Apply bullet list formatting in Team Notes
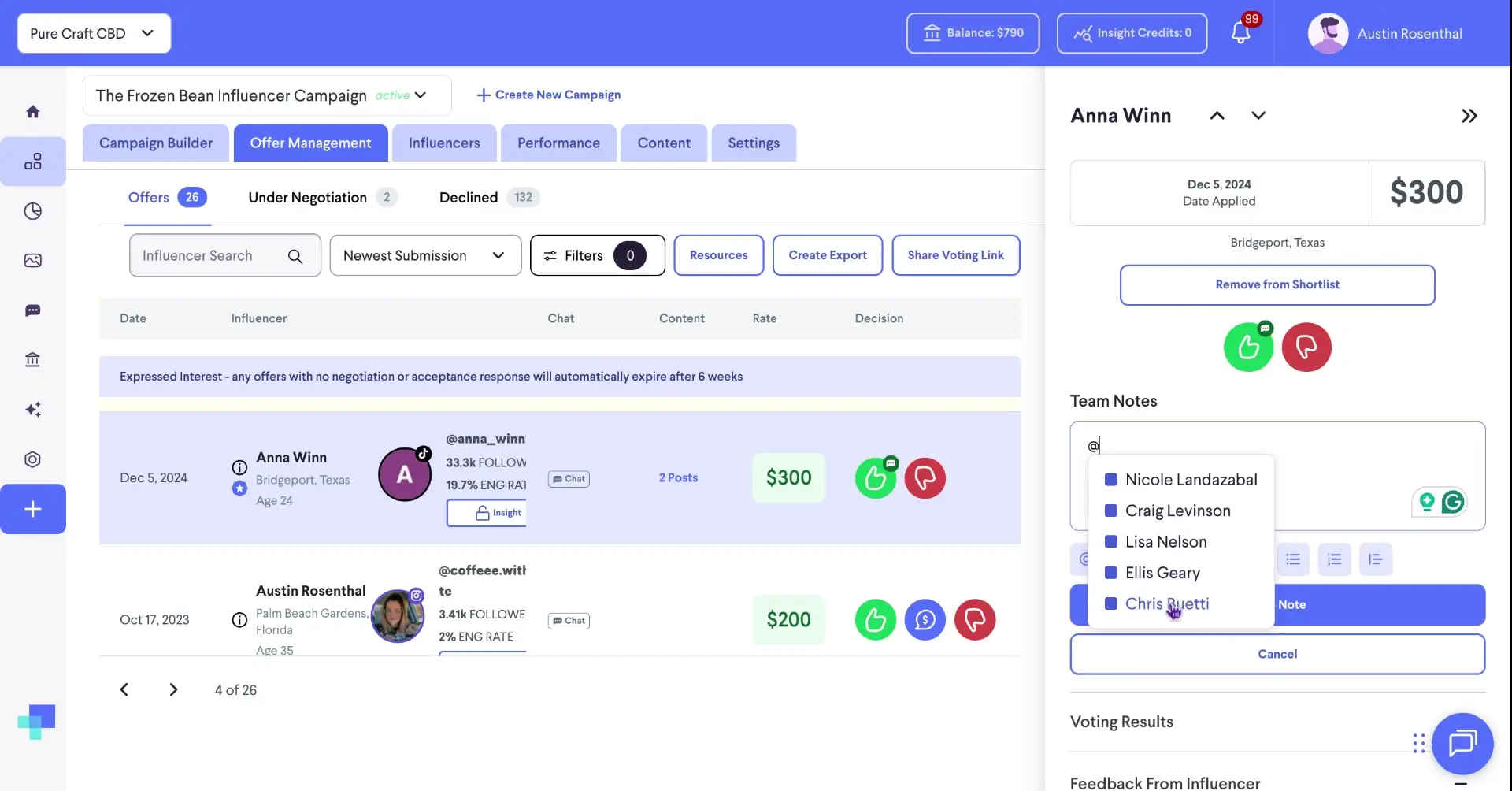Viewport: 1512px width, 791px height. pos(1293,559)
